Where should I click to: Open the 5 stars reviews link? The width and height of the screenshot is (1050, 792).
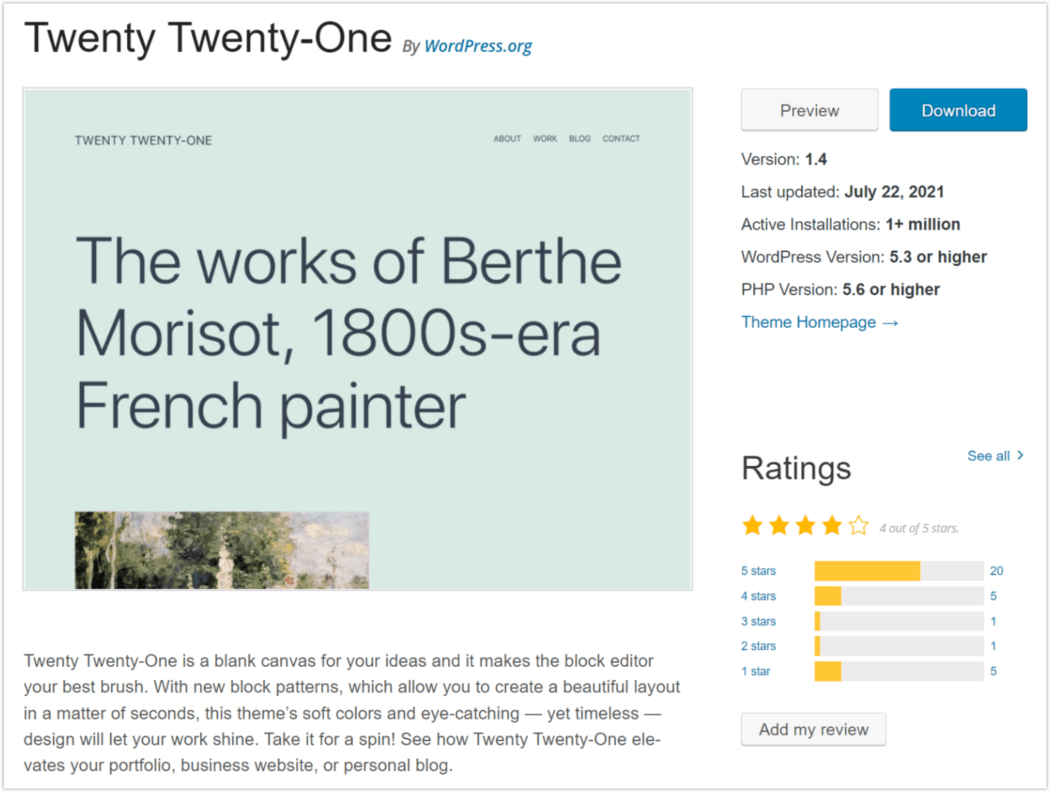click(x=758, y=571)
